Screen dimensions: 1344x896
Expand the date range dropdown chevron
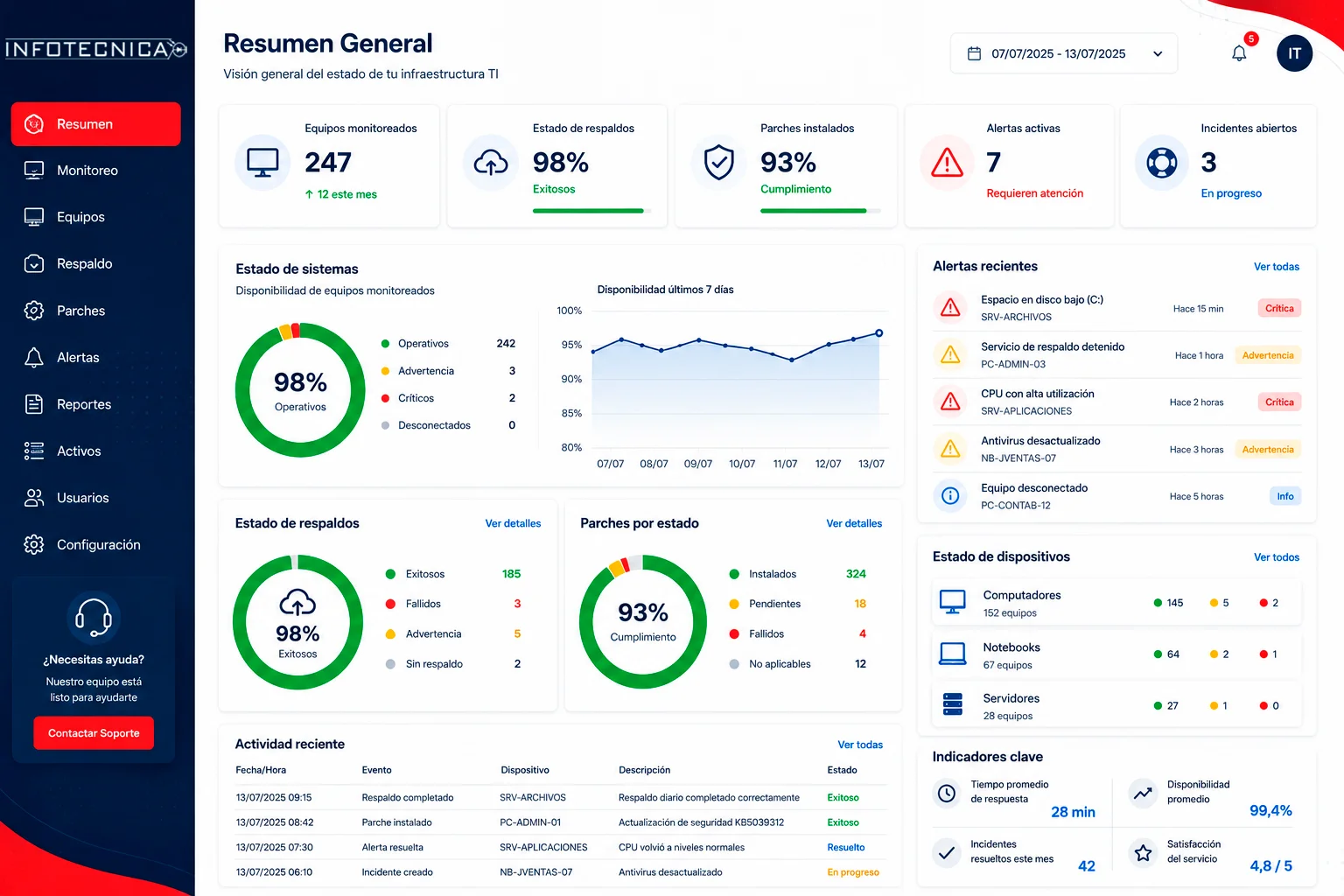point(1158,54)
